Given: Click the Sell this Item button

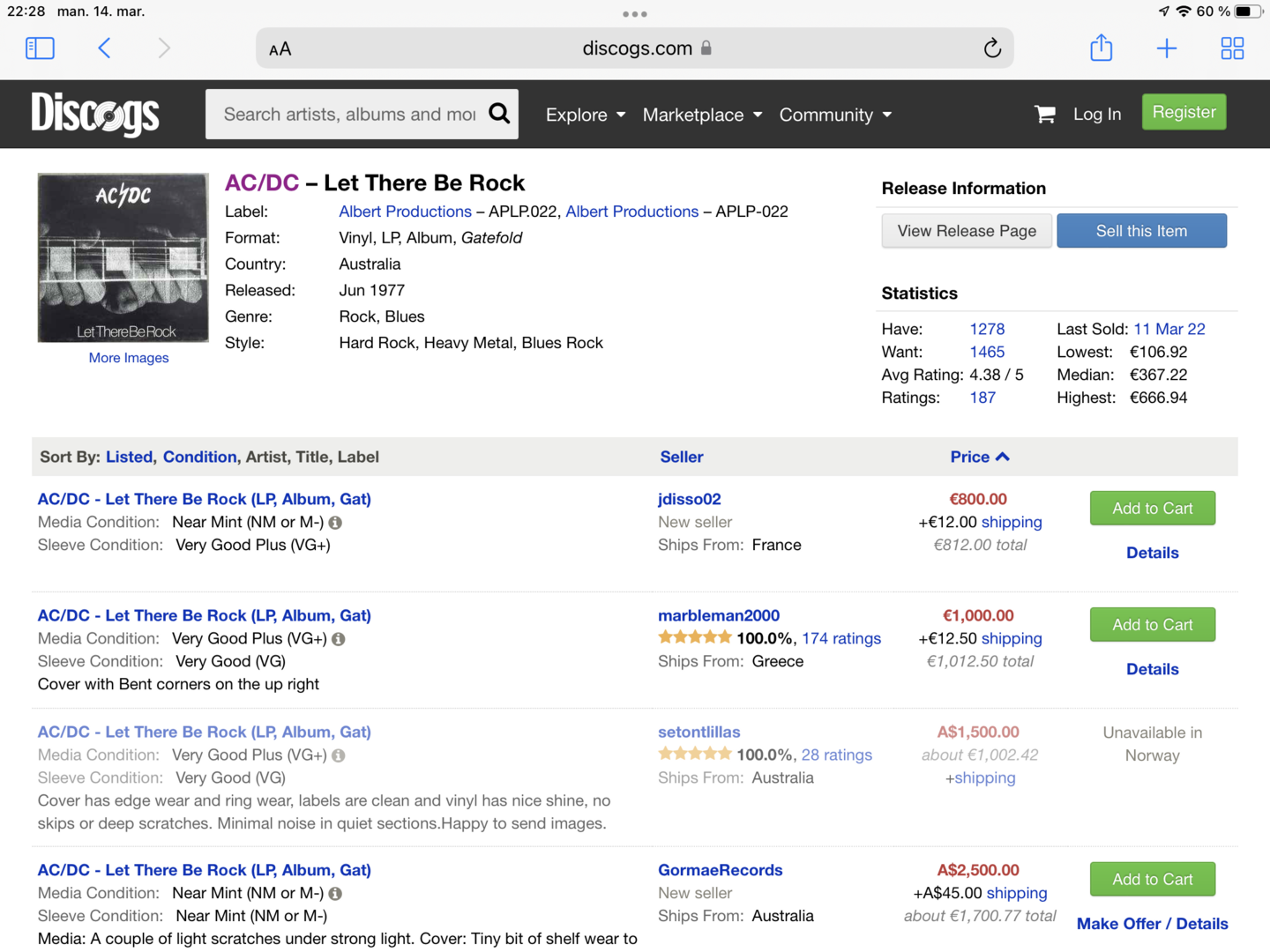Looking at the screenshot, I should [1141, 231].
